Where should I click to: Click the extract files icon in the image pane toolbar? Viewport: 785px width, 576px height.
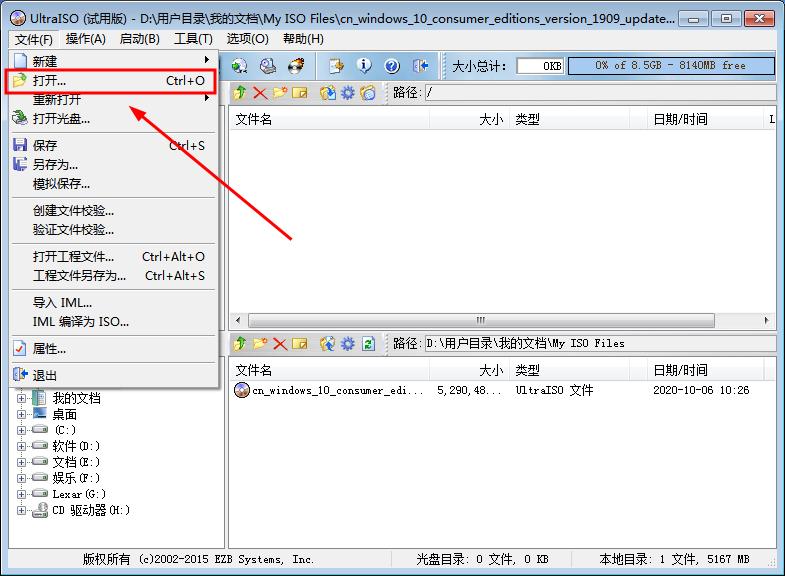328,93
